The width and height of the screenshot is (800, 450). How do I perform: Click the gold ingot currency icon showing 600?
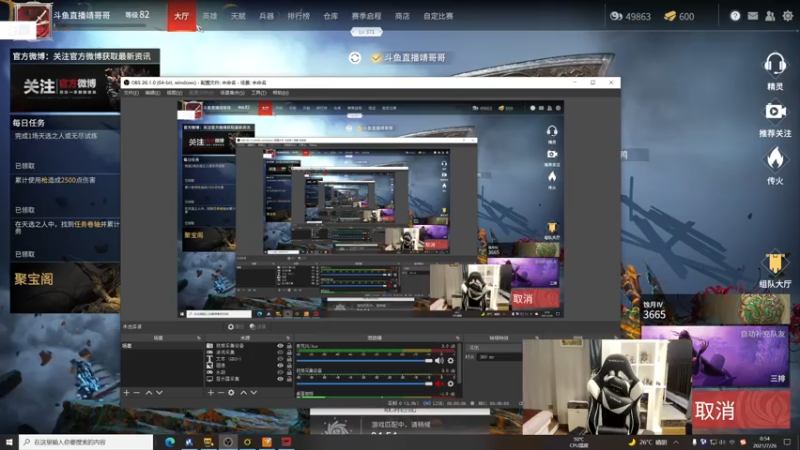coord(670,16)
